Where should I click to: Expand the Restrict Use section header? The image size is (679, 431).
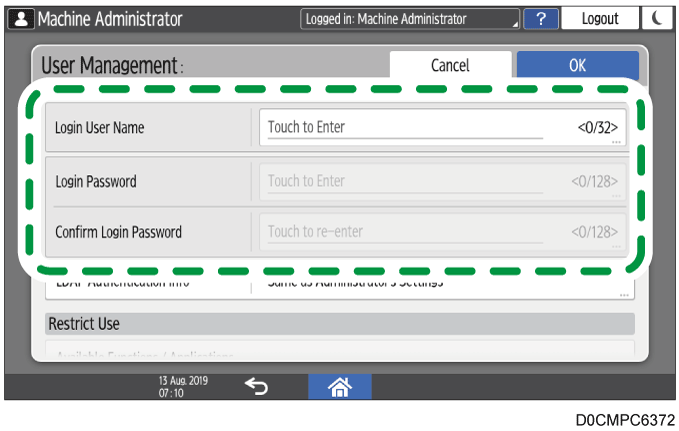click(340, 324)
